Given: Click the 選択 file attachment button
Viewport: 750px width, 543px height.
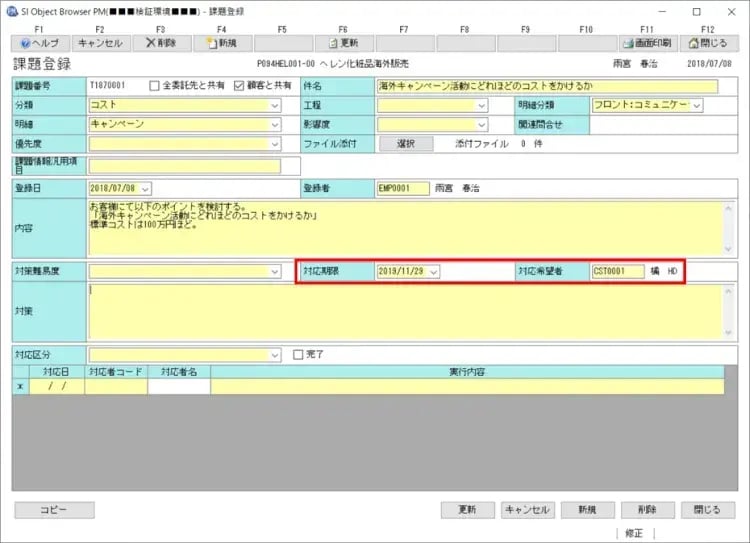Looking at the screenshot, I should (405, 144).
